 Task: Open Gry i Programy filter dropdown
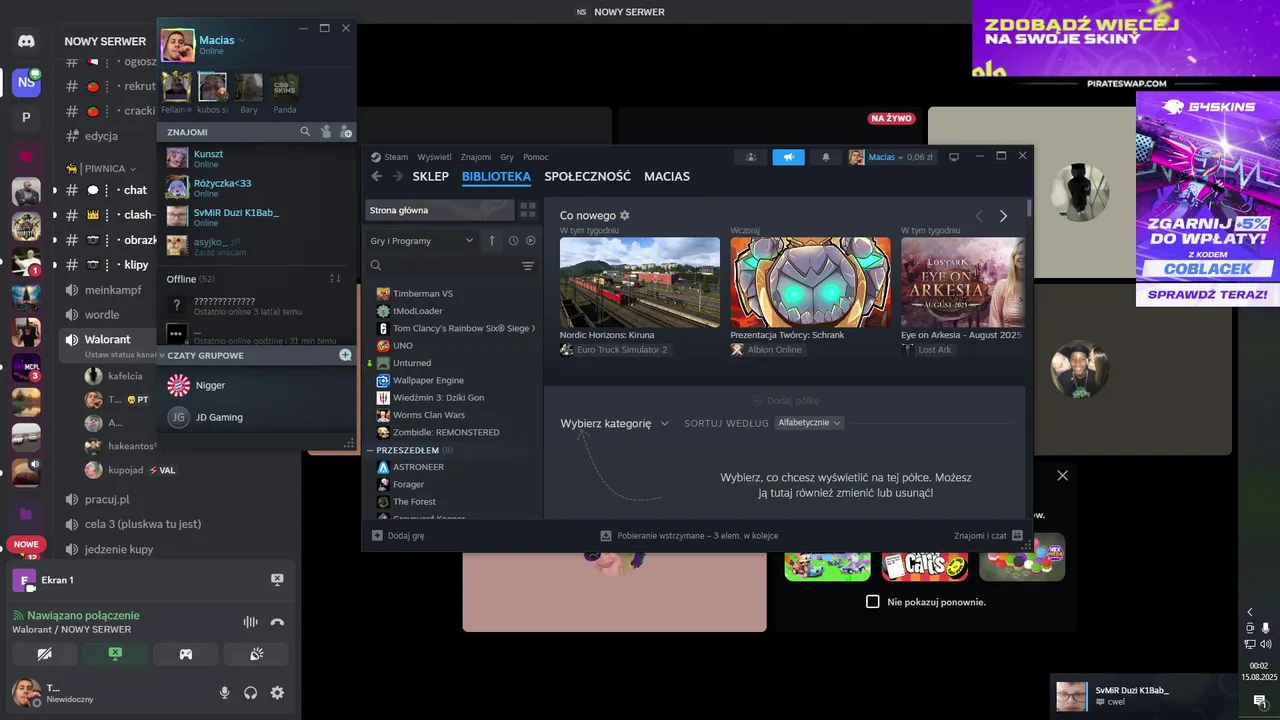[x=421, y=240]
